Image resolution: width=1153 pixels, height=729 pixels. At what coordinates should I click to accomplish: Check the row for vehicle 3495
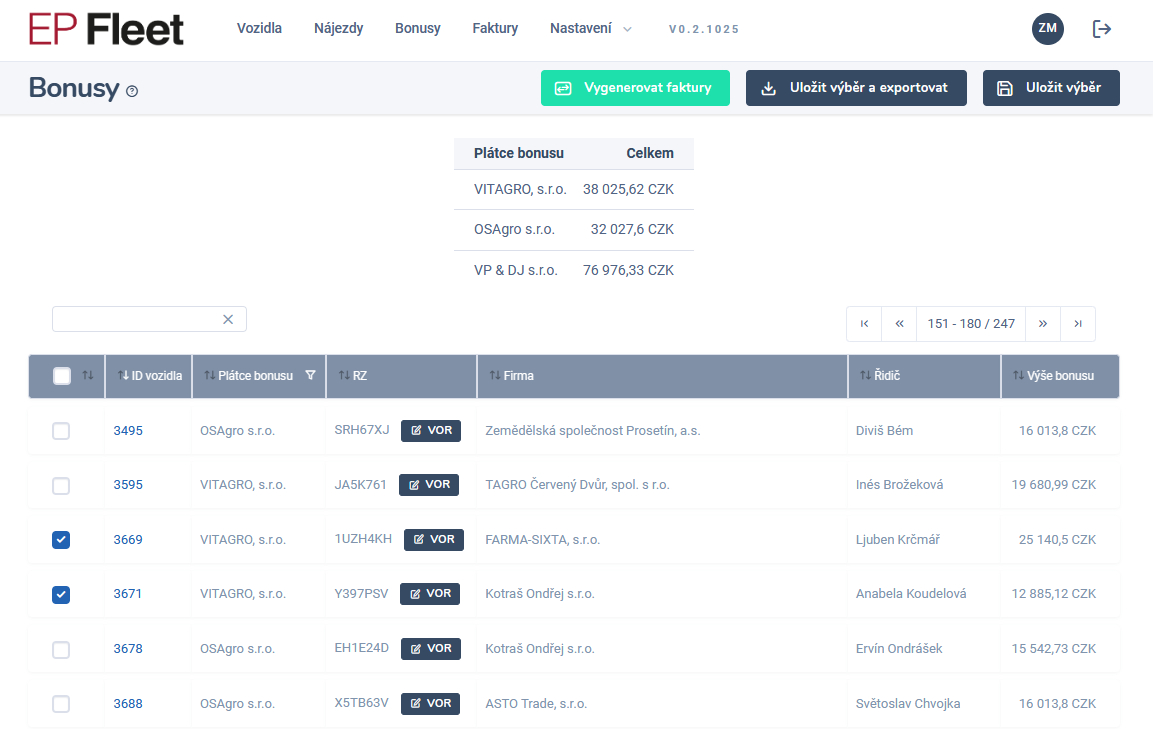[x=61, y=431]
